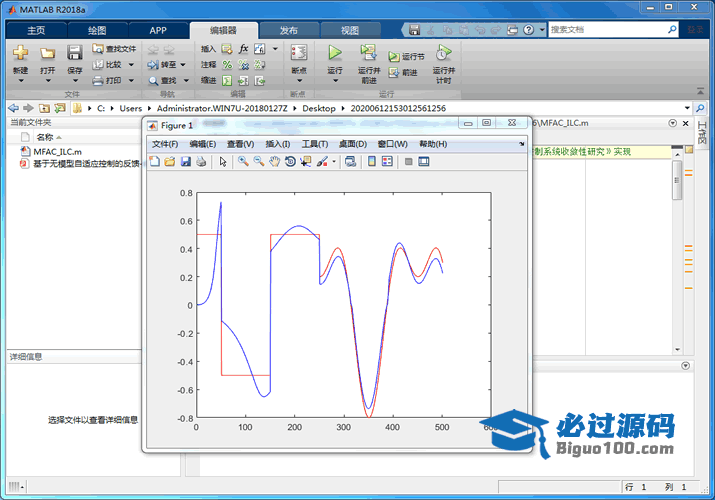Image resolution: width=715 pixels, height=500 pixels.
Task: Open the dropdown arrow below Run (运行)
Action: [335, 81]
